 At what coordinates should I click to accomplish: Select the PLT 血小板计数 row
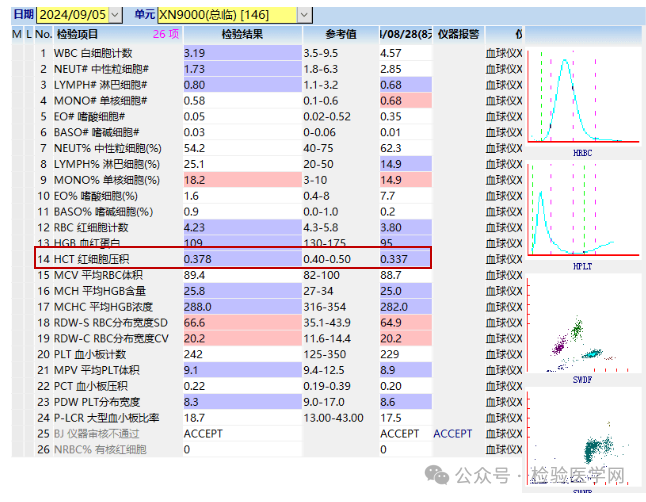click(268, 354)
